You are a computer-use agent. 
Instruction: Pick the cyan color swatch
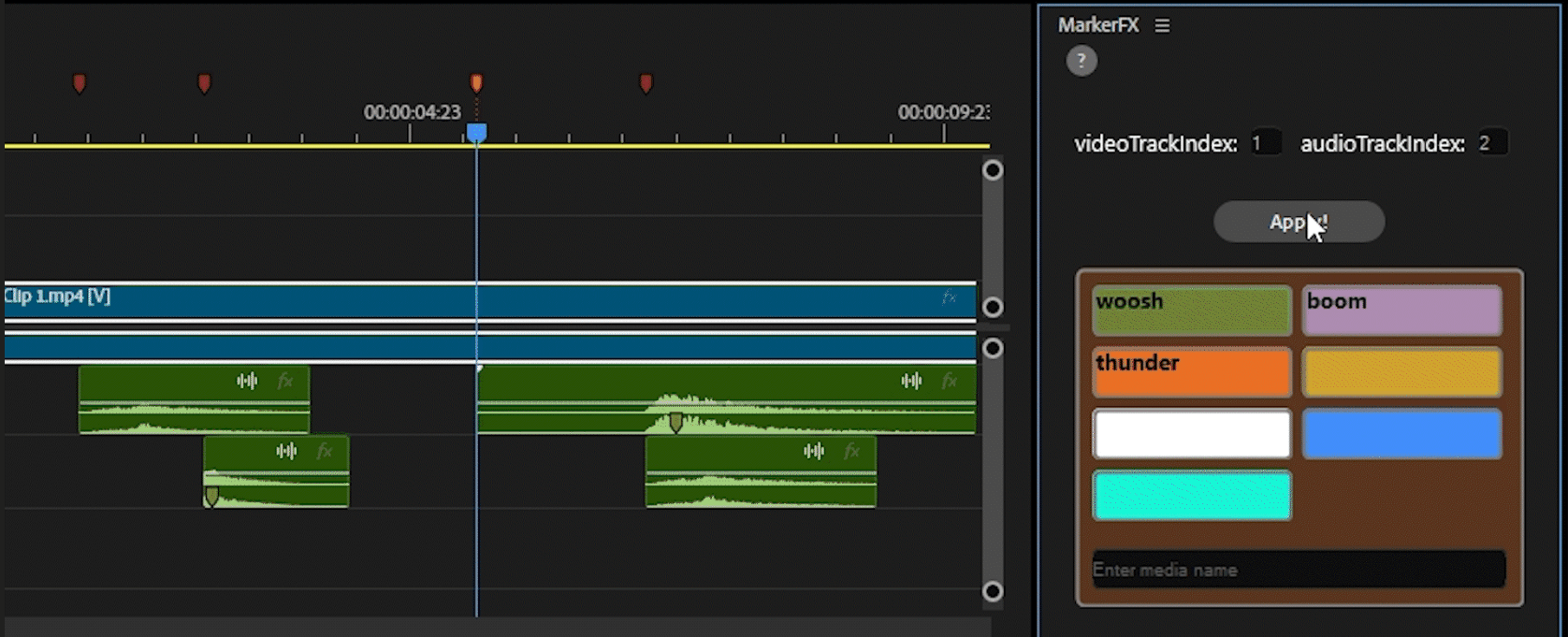point(1191,496)
